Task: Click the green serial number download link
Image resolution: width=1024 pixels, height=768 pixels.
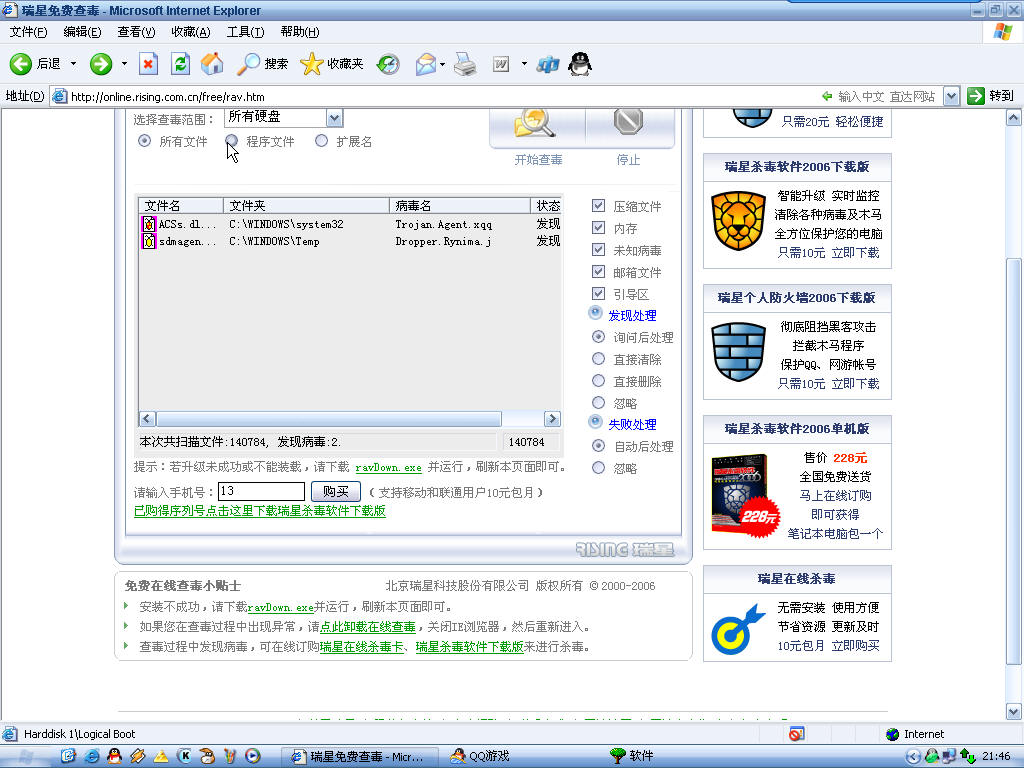Action: click(260, 511)
